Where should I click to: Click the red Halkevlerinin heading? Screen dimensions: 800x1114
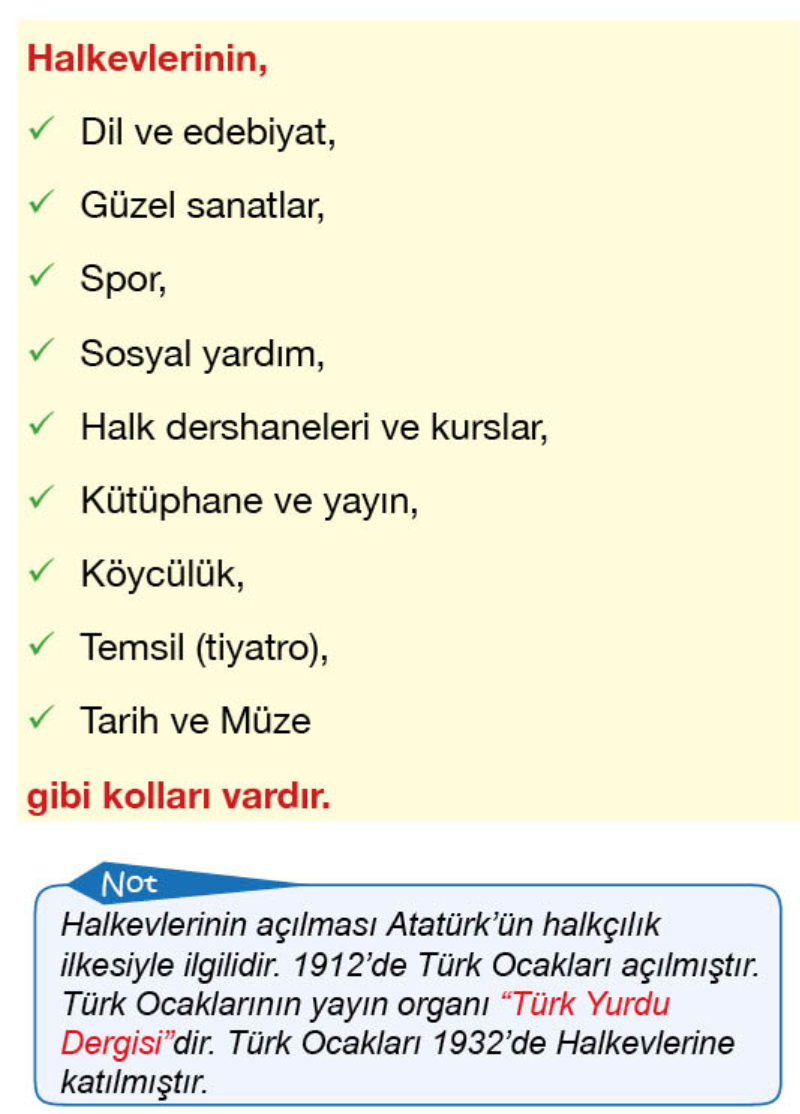(147, 58)
